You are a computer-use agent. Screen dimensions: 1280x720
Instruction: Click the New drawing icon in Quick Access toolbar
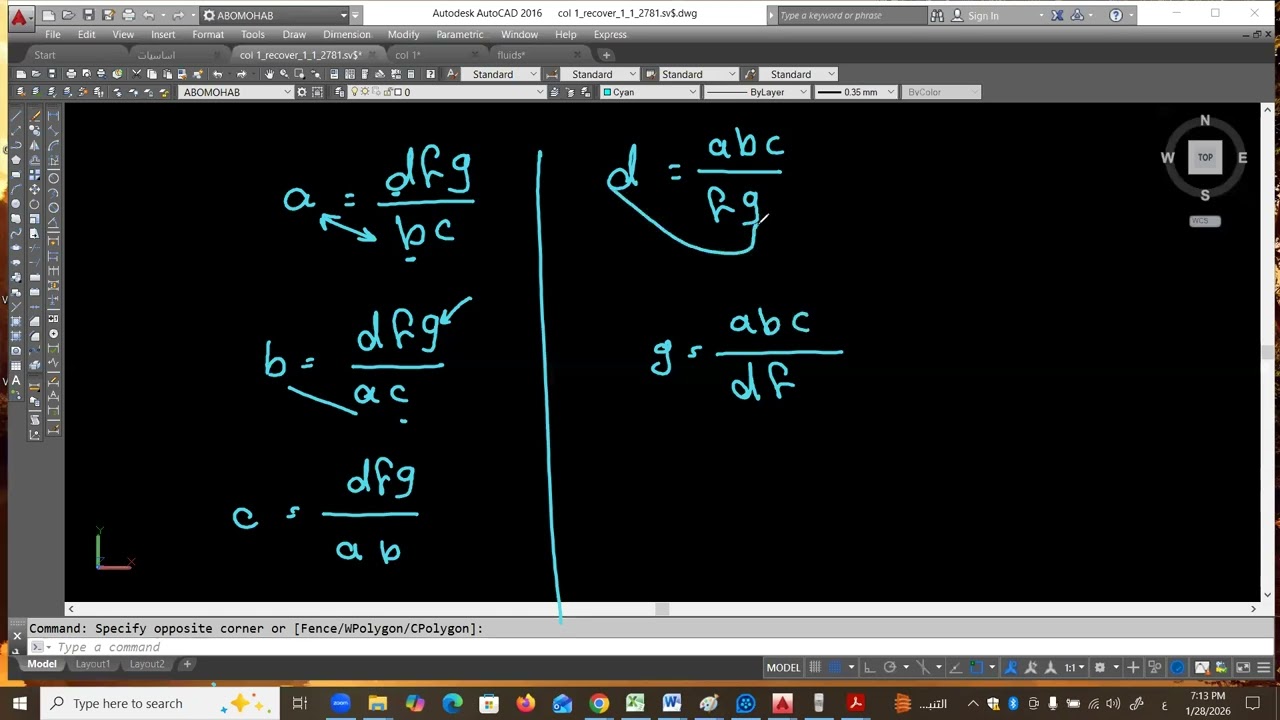pyautogui.click(x=48, y=15)
